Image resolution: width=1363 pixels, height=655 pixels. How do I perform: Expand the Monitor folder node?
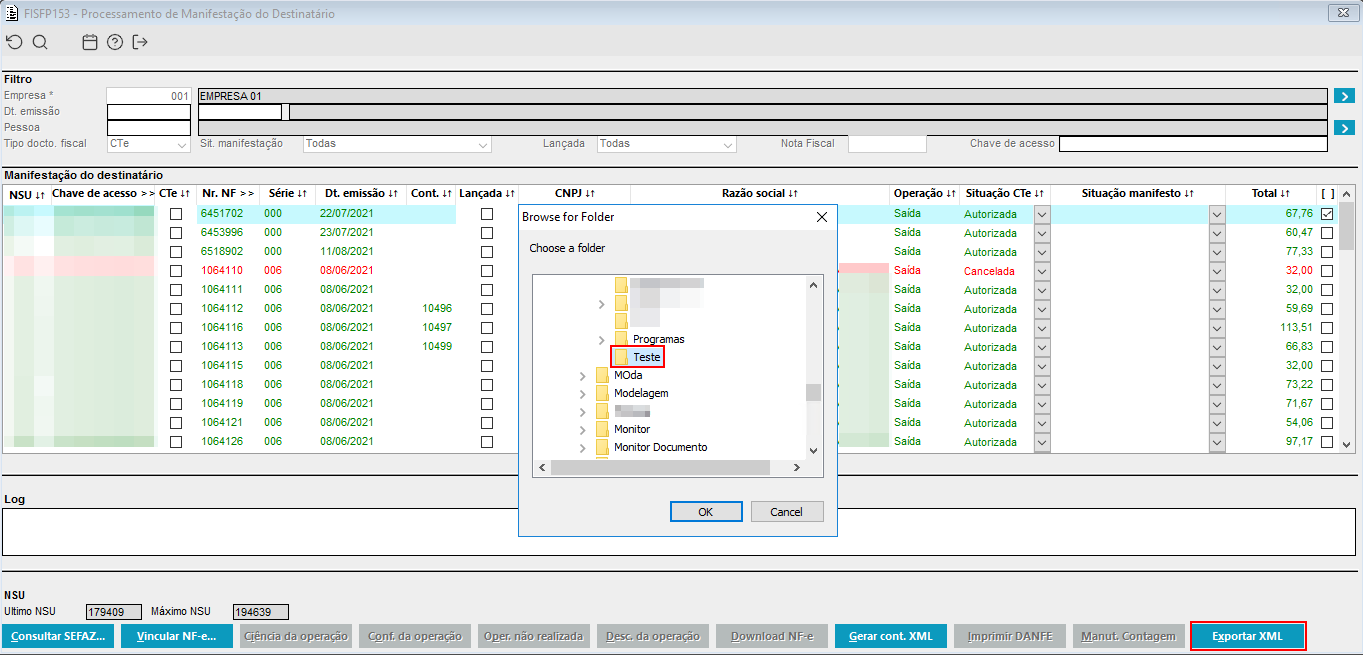(x=582, y=430)
